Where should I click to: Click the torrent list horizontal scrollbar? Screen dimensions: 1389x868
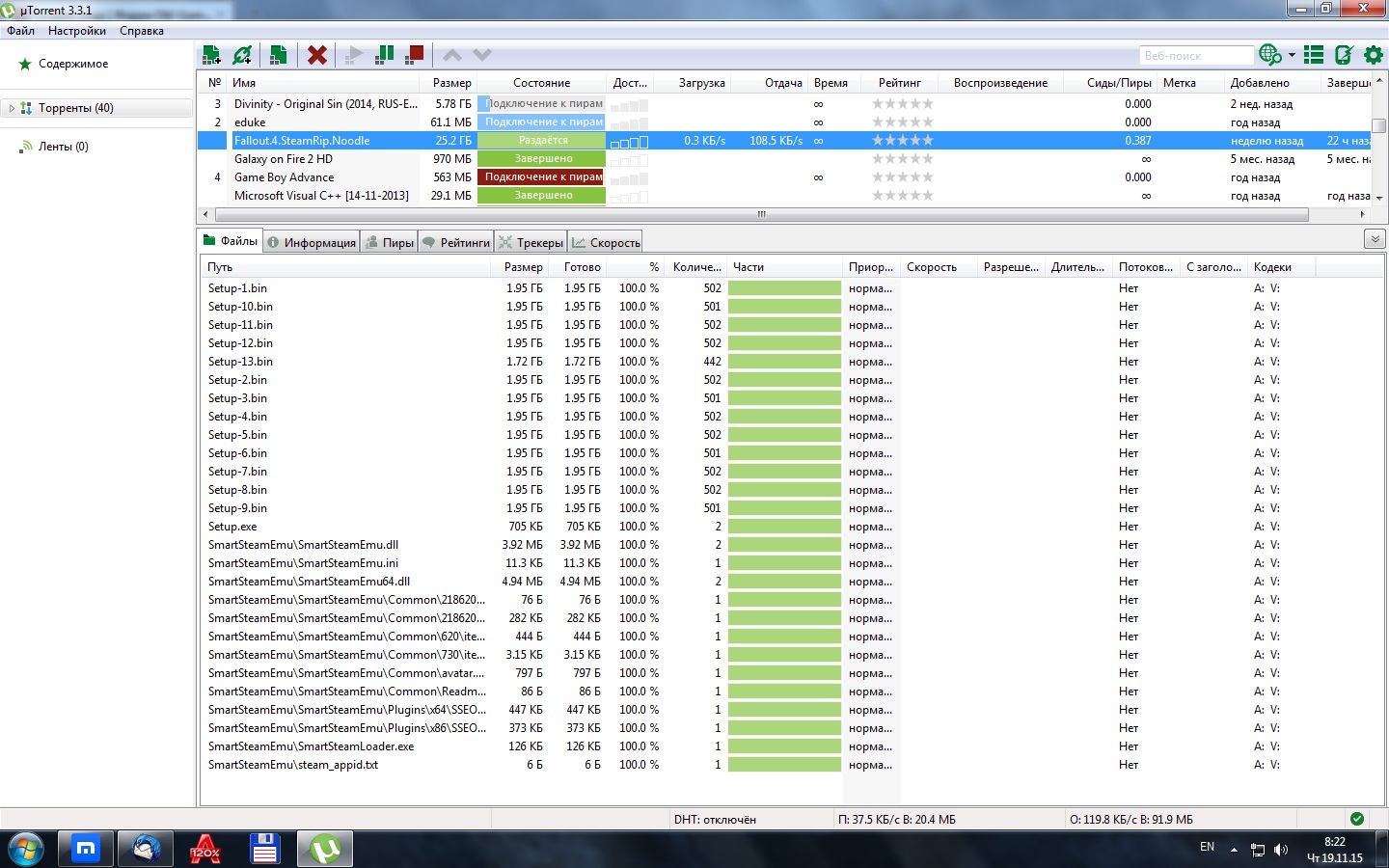pos(761,214)
